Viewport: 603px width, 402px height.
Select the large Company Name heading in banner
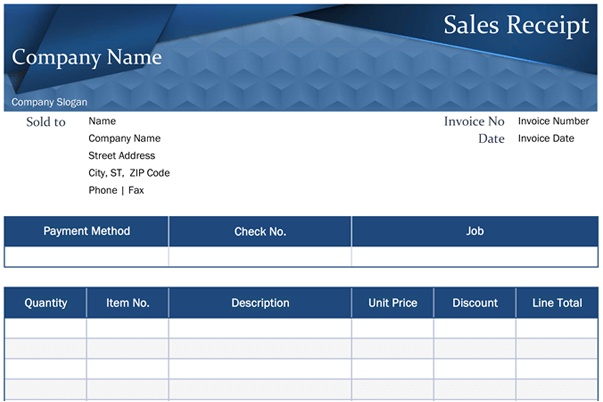click(x=86, y=57)
